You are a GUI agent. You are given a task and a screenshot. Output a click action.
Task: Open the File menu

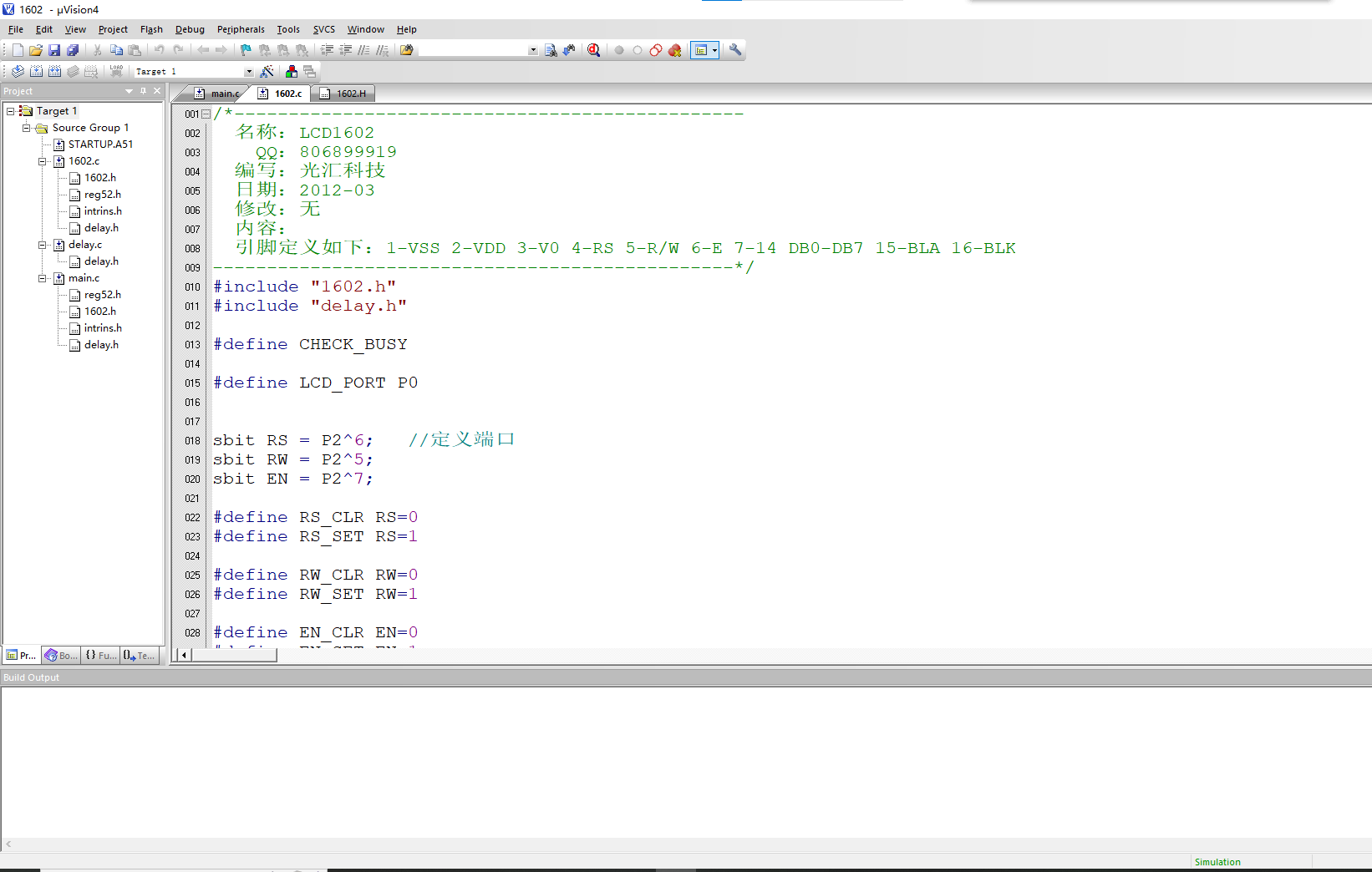(x=16, y=29)
